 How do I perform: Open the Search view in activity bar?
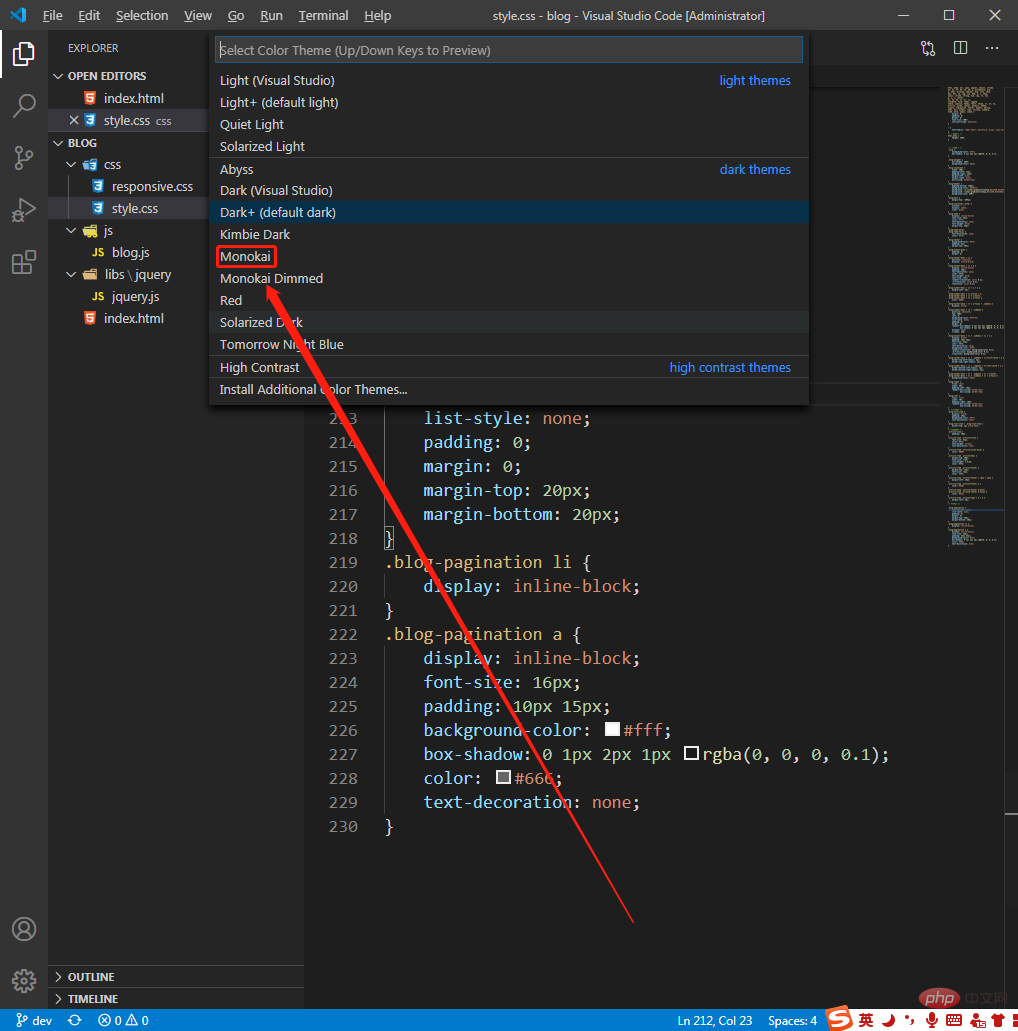click(24, 106)
